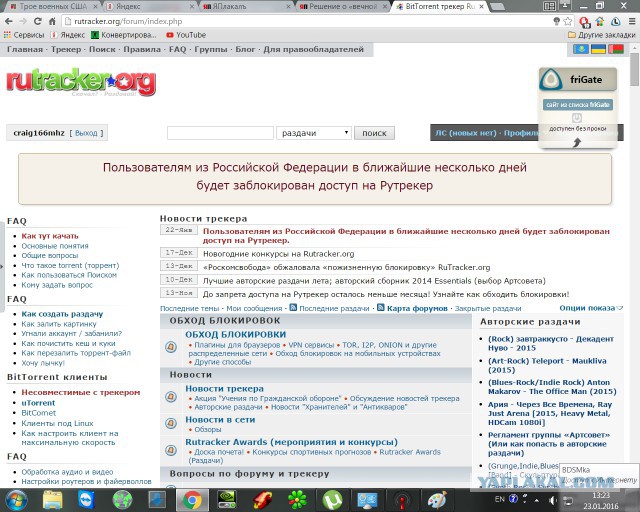Image resolution: width=640 pixels, height=512 pixels.
Task: Open the Paint palette taskbar icon
Action: [437, 500]
